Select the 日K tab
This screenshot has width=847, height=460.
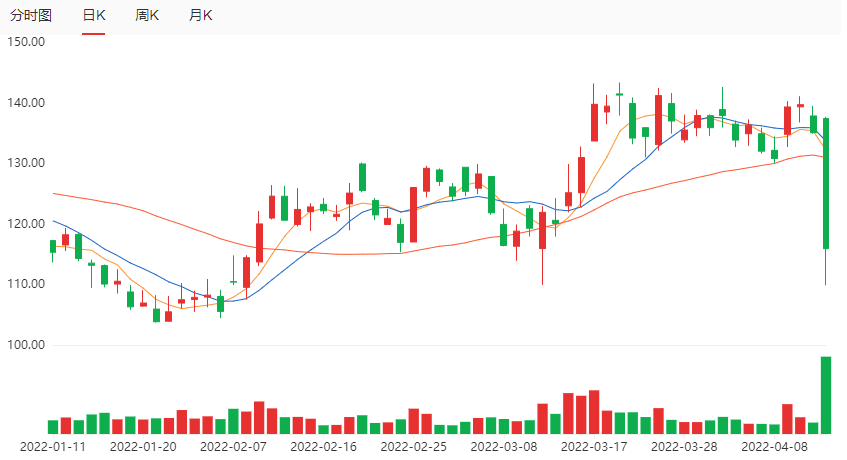click(93, 16)
